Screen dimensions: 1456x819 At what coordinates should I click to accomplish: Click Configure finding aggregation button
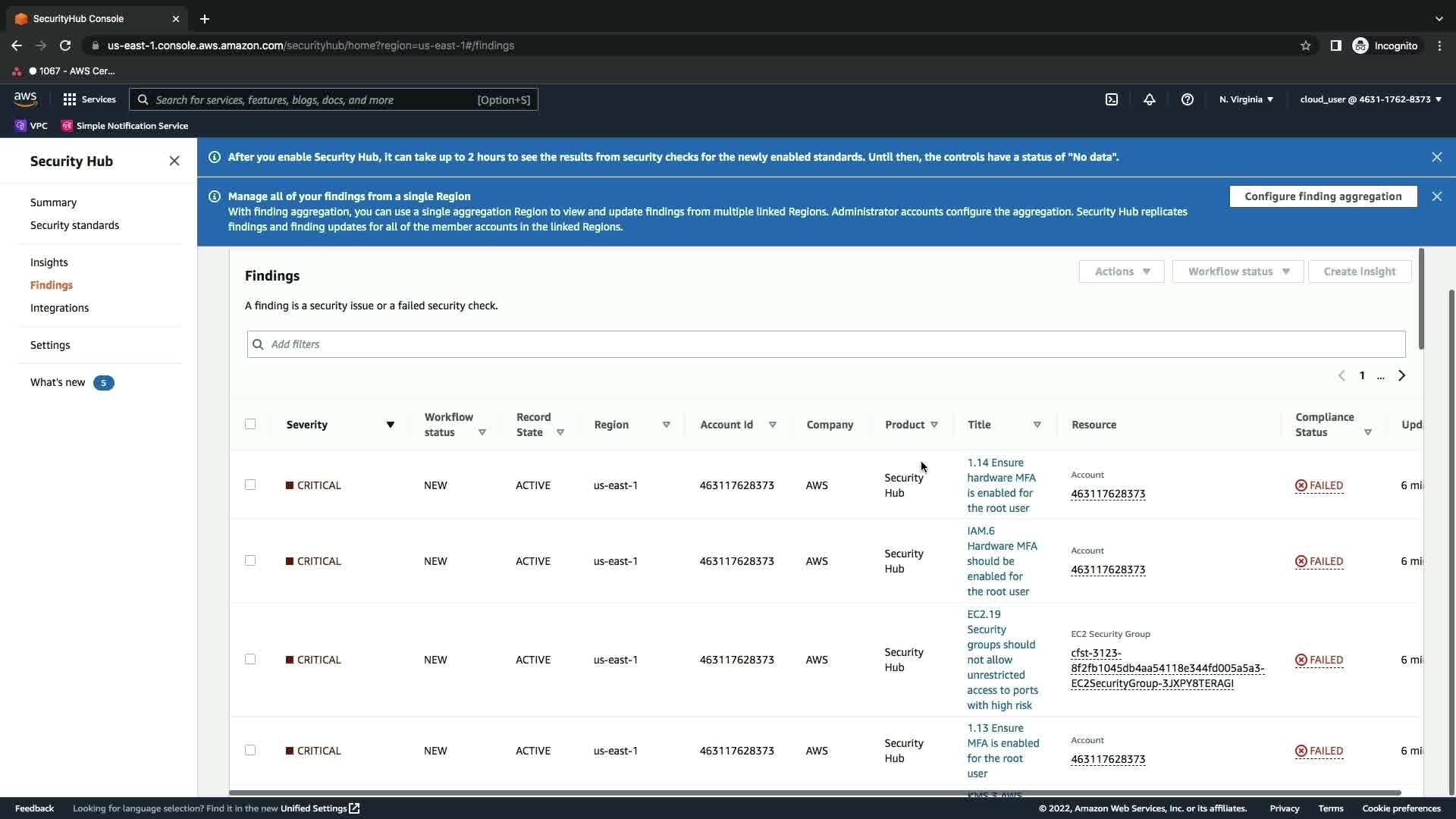[x=1323, y=196]
